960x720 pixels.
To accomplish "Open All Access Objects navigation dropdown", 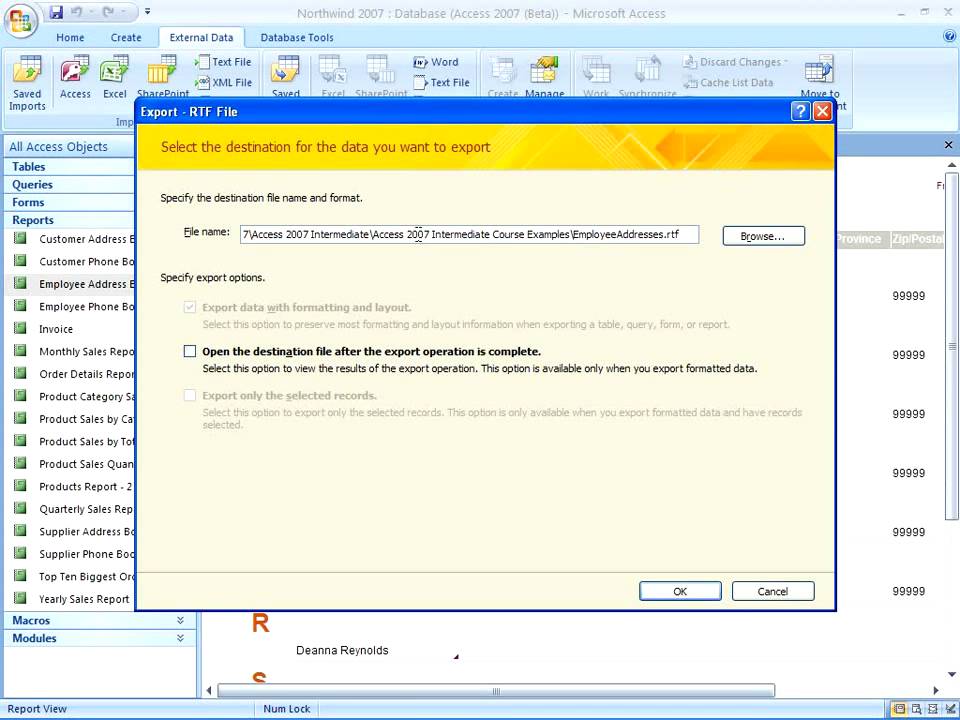I will click(70, 146).
